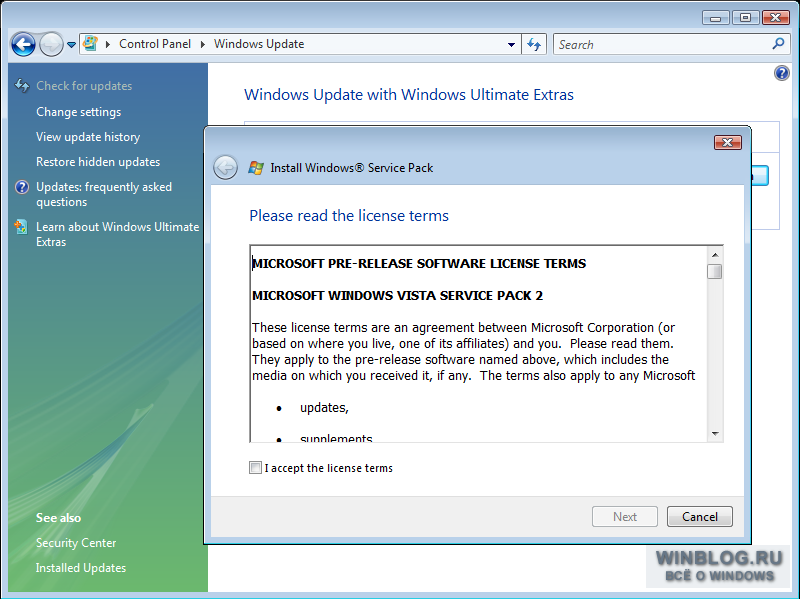This screenshot has height=599, width=800.
Task: Open Learn about Windows Ultimate Extras
Action: click(x=117, y=234)
